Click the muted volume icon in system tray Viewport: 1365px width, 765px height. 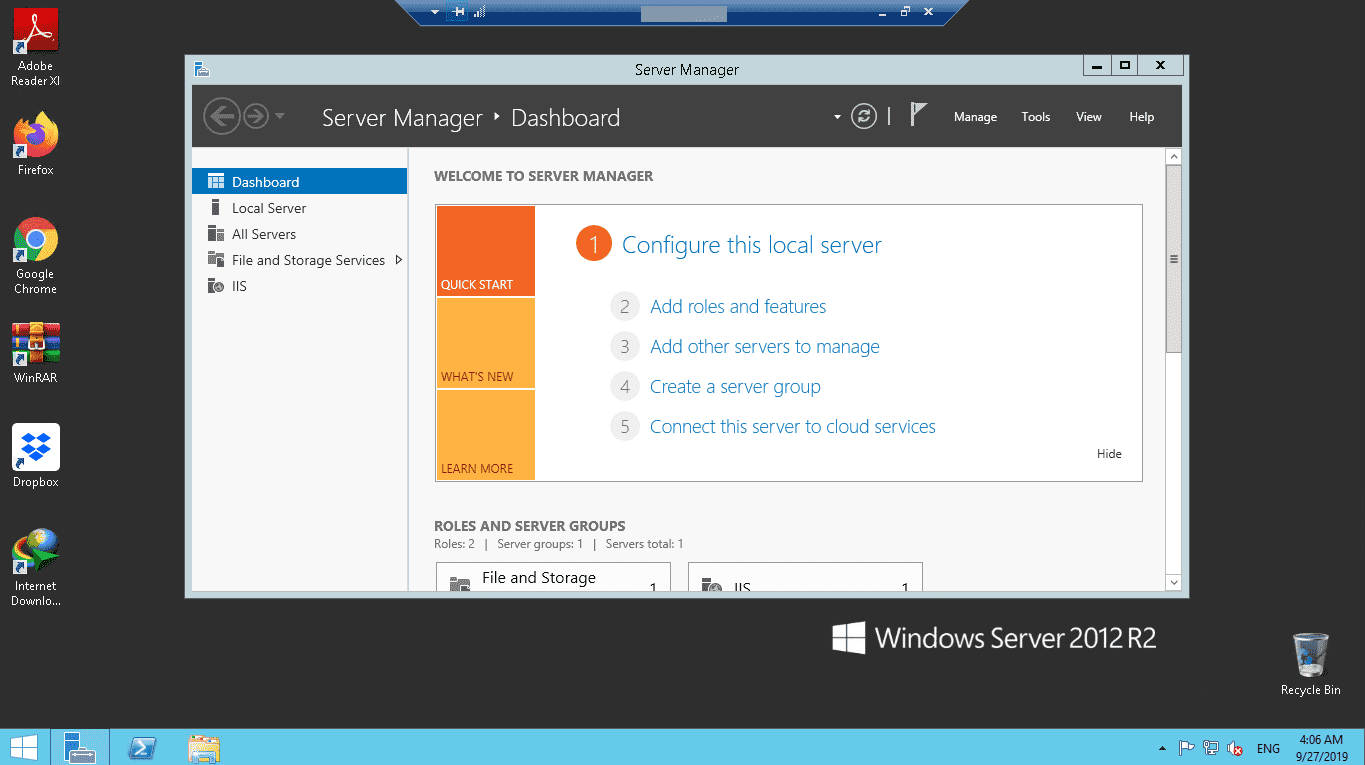point(1235,748)
